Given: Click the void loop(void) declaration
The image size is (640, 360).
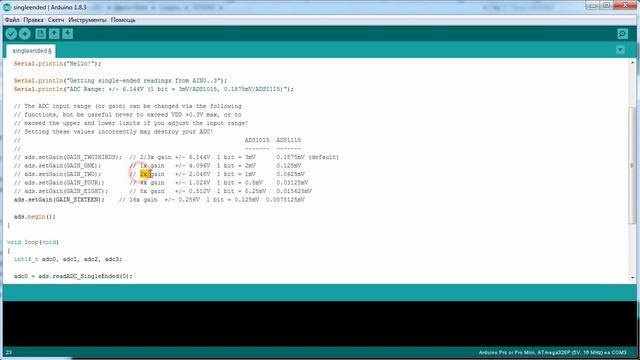Looking at the screenshot, I should click(x=33, y=242).
